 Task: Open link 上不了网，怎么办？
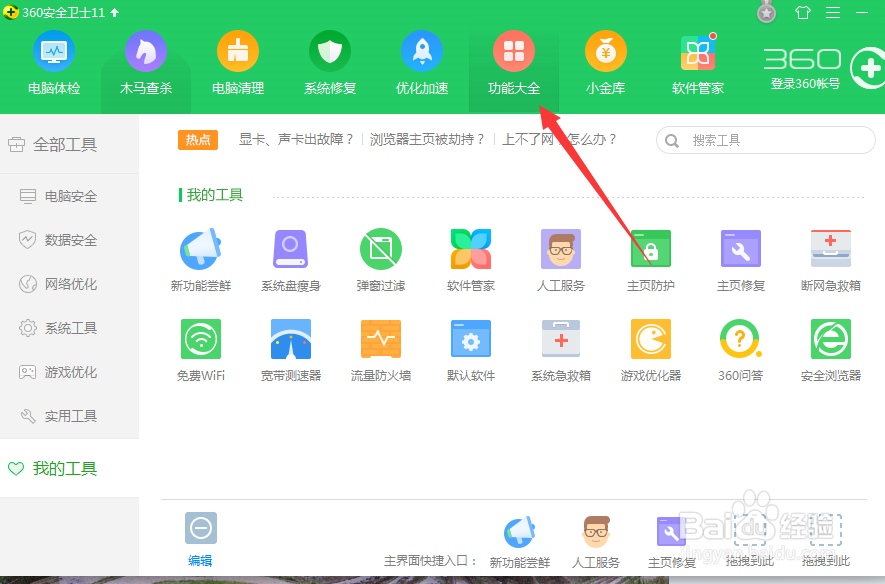point(559,139)
